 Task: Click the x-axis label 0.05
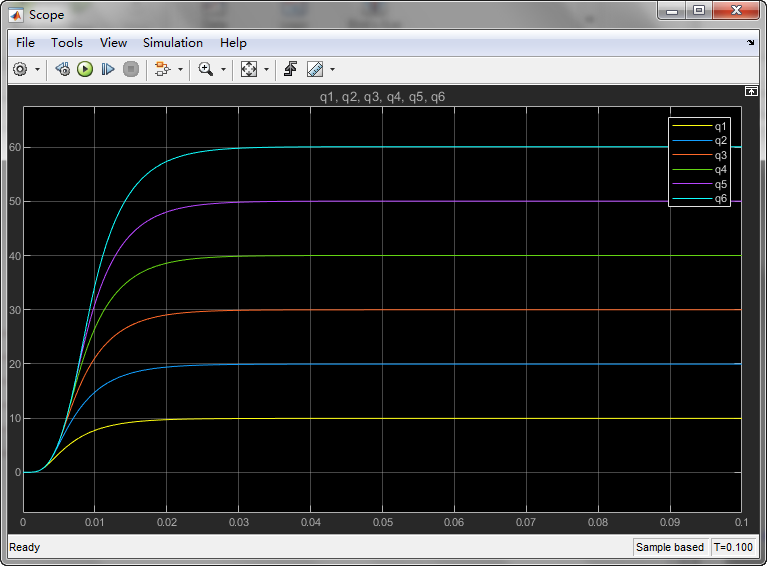pos(383,522)
